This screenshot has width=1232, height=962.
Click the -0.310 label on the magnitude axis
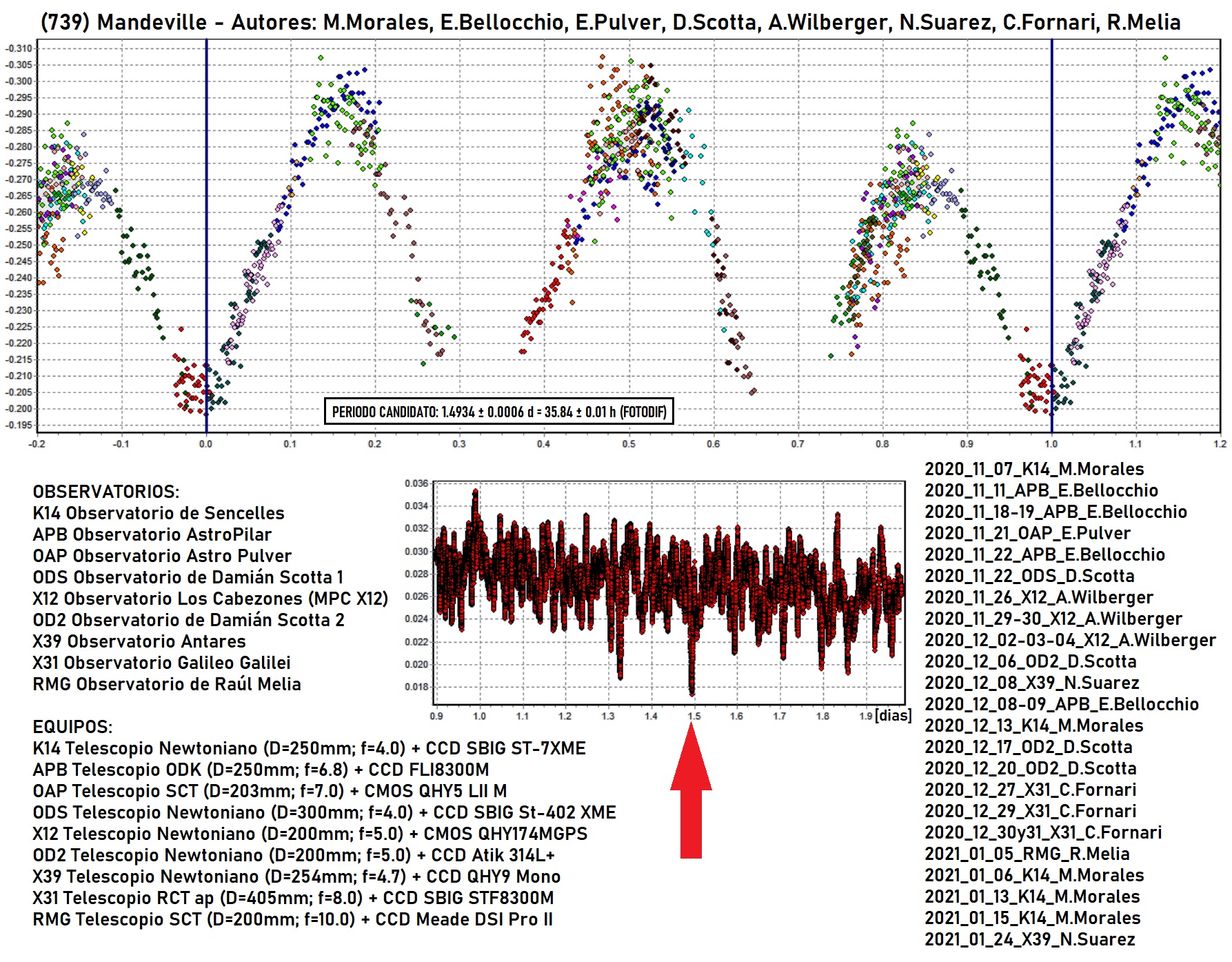[x=19, y=48]
